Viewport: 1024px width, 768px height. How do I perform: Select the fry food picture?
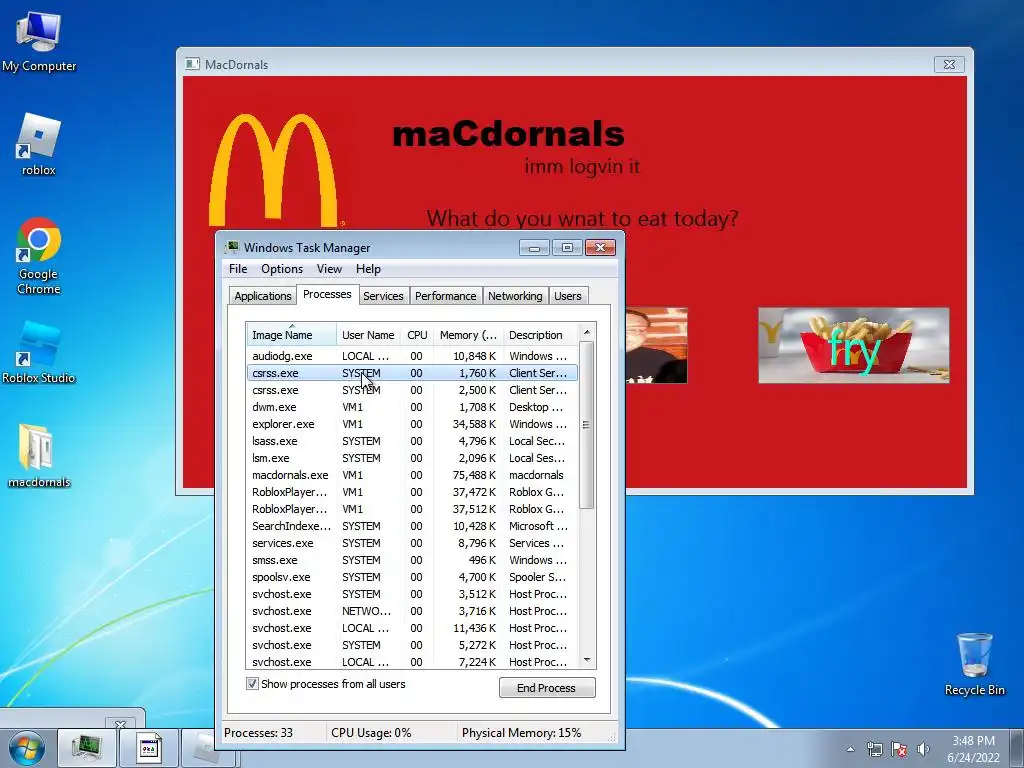(854, 345)
